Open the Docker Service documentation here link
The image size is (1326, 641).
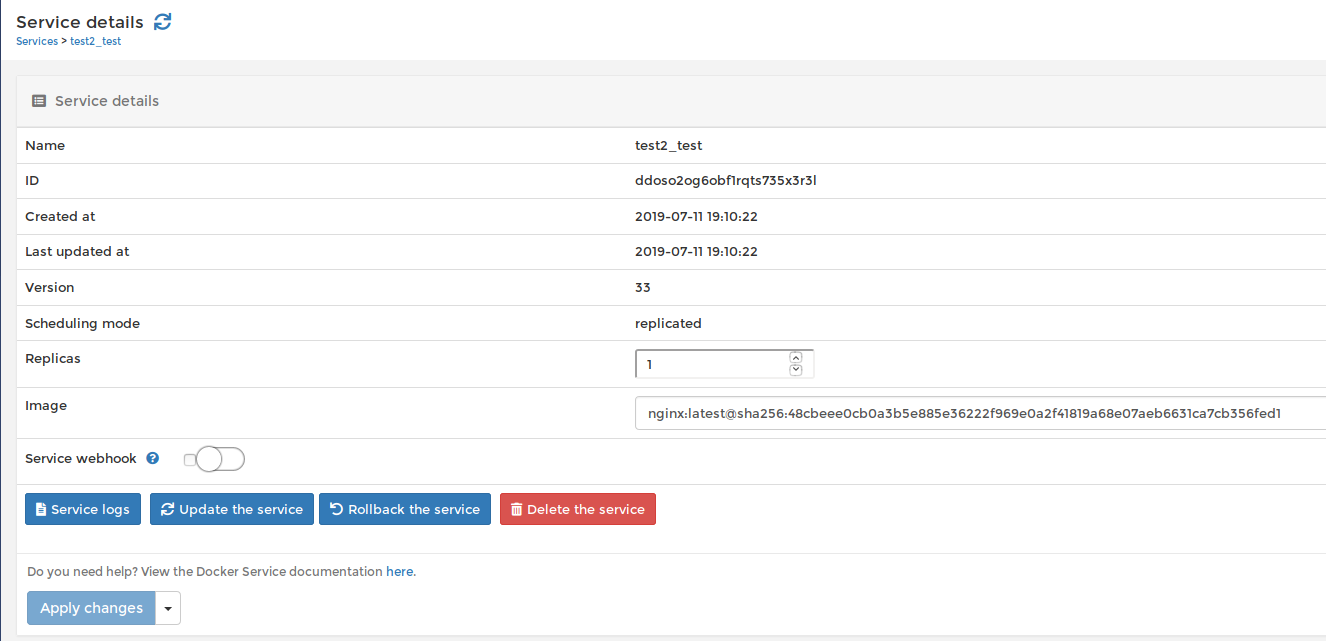click(x=399, y=572)
